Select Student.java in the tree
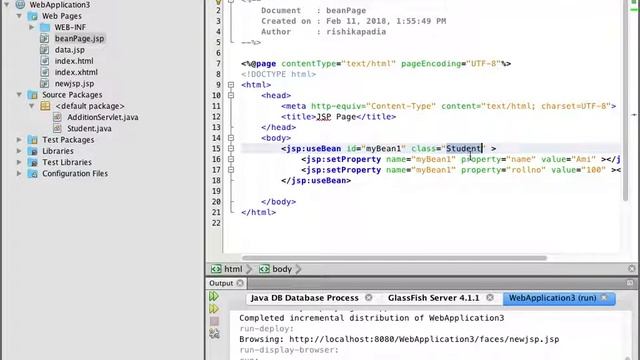 pos(89,129)
